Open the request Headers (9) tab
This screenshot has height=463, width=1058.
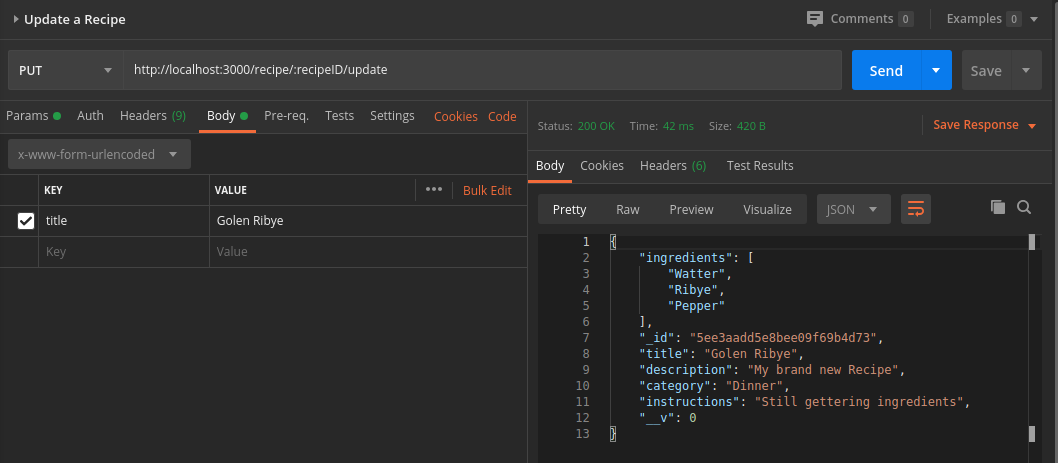pos(152,115)
